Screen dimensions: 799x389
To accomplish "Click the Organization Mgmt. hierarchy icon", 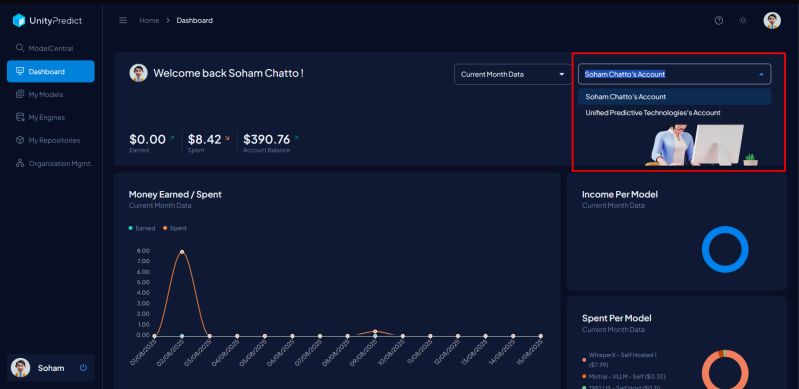I will click(20, 163).
